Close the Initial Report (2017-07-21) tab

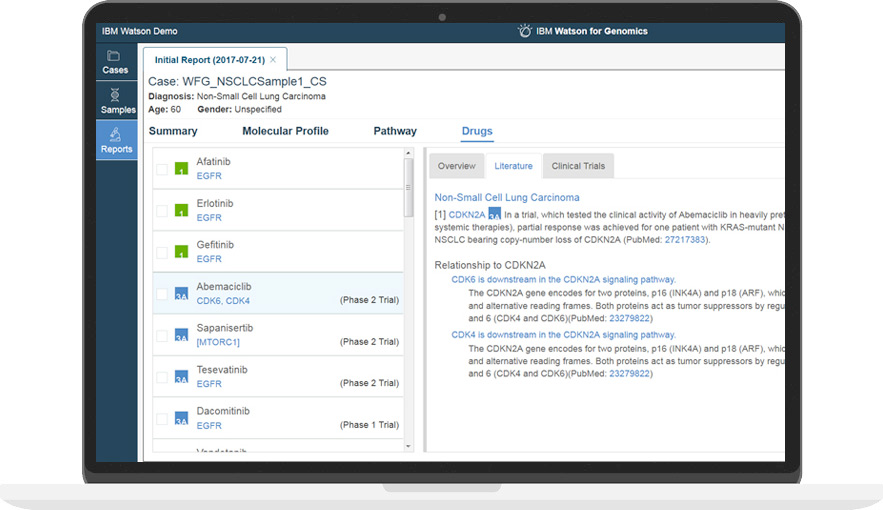(x=273, y=60)
